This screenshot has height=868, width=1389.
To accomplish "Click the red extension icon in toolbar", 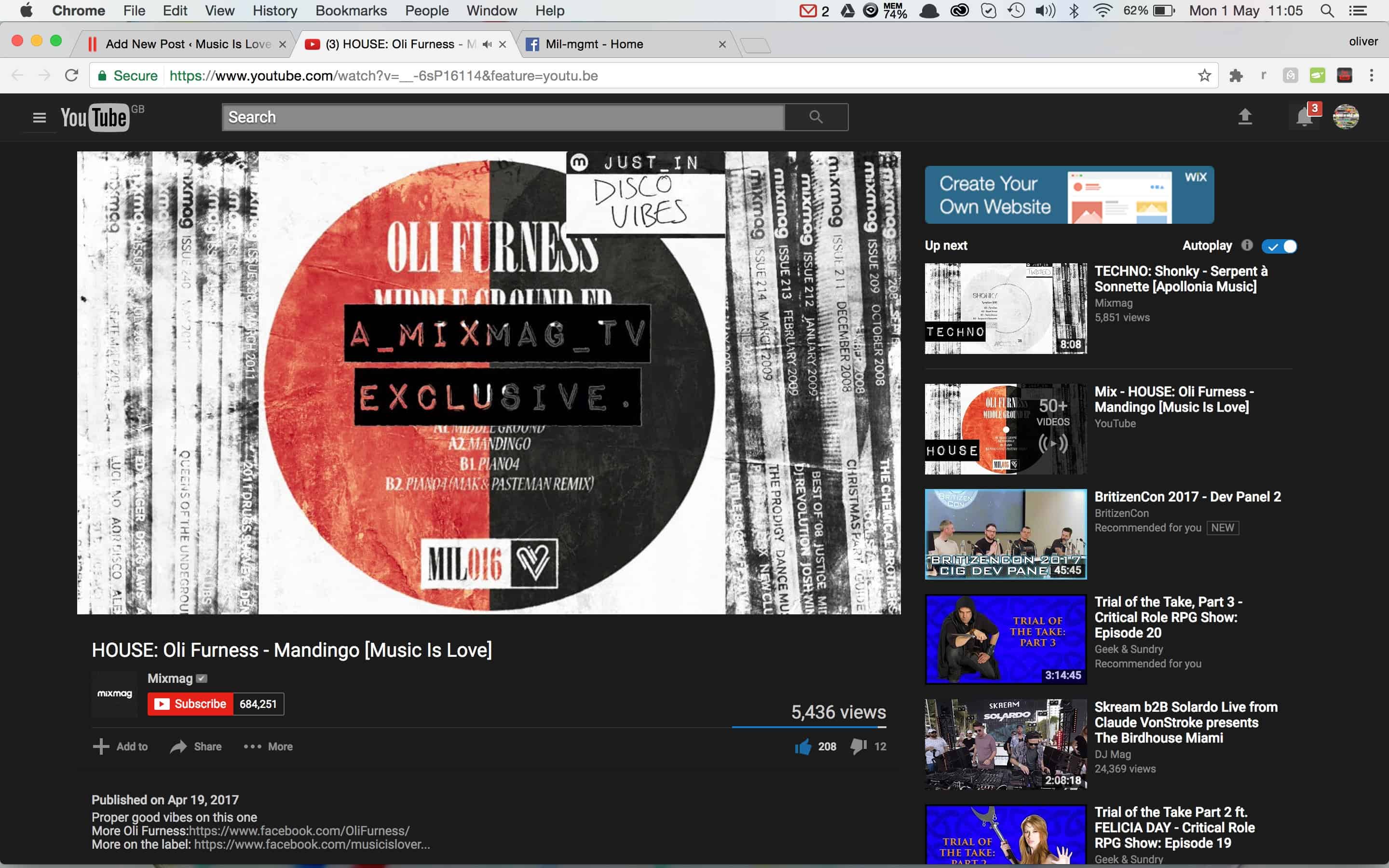I will coord(1344,76).
